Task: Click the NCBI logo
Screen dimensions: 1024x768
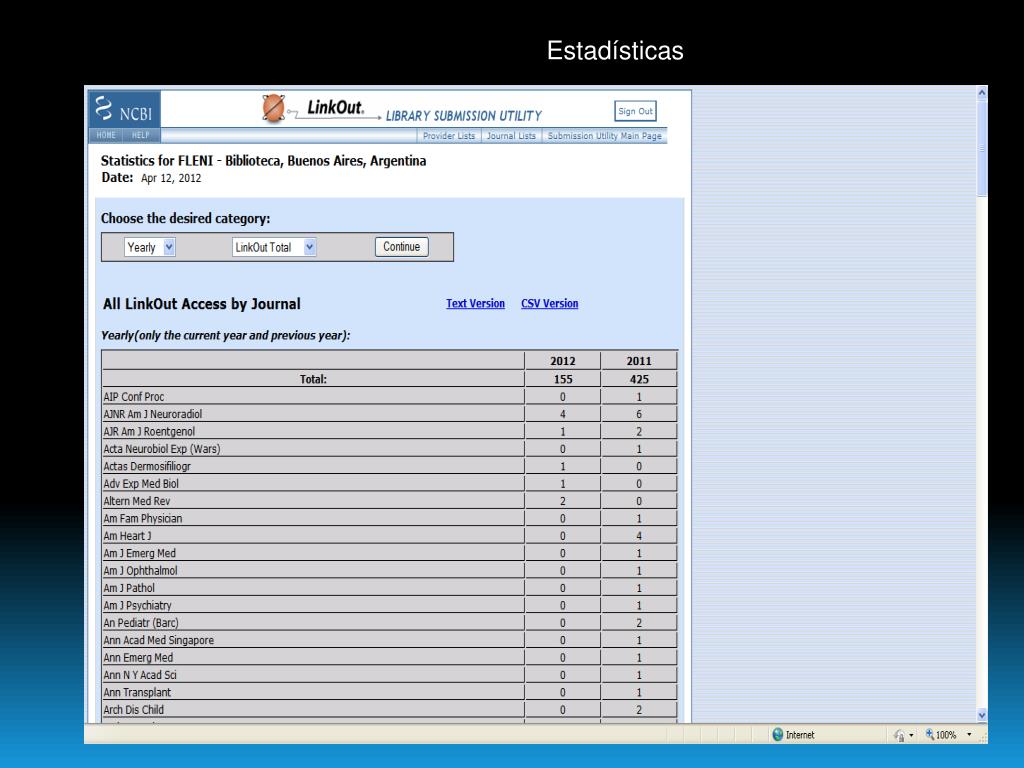Action: tap(124, 109)
